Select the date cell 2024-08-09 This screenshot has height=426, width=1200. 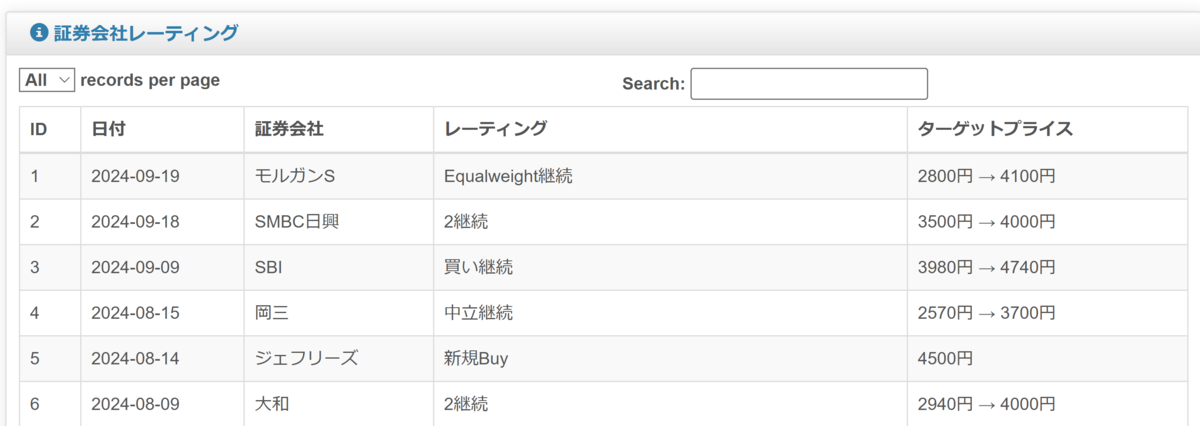162,404
